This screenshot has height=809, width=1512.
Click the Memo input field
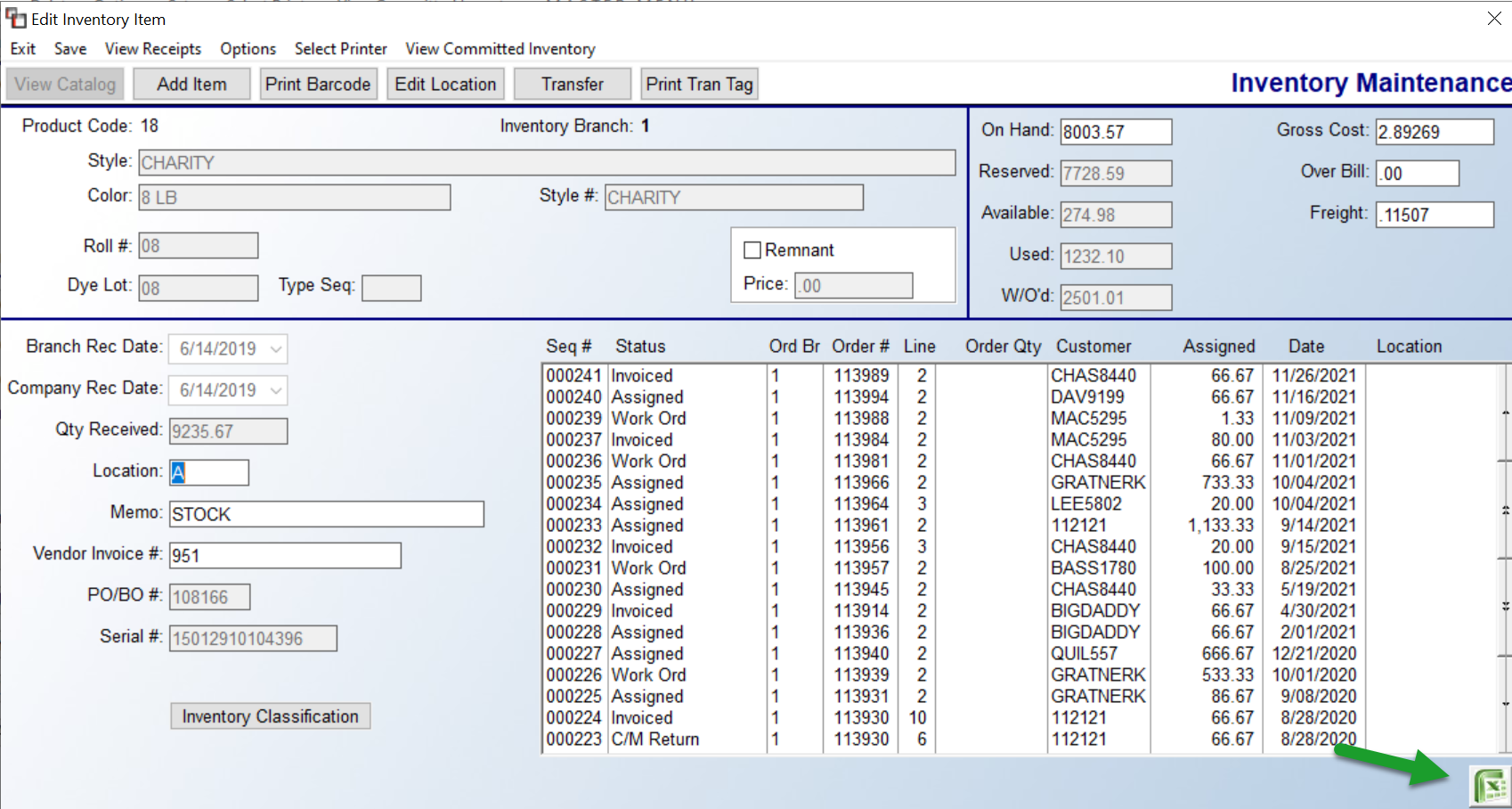(327, 514)
